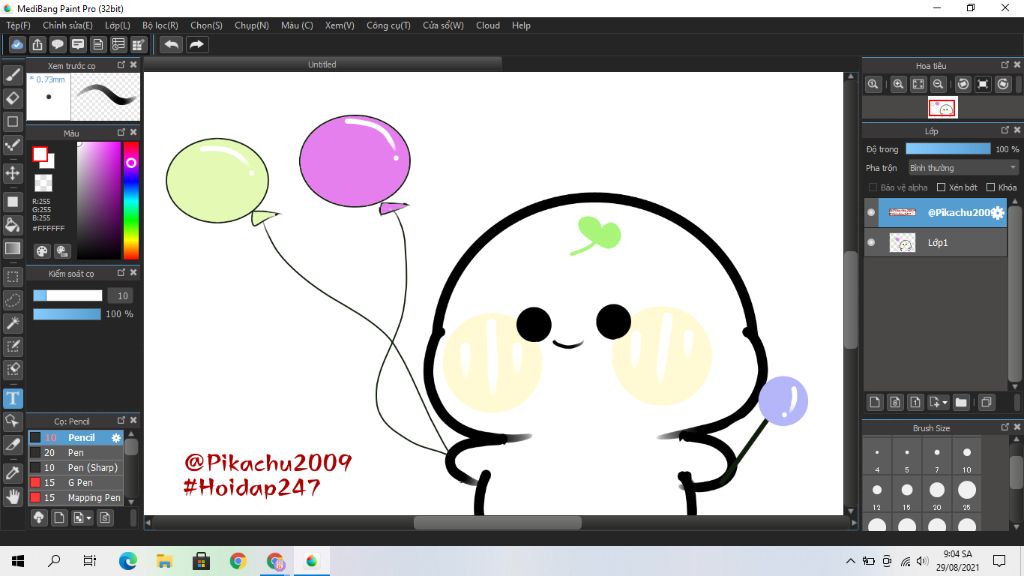Viewport: 1024px width, 576px height.
Task: Toggle visibility of the Lớp1 layer
Action: click(x=871, y=242)
